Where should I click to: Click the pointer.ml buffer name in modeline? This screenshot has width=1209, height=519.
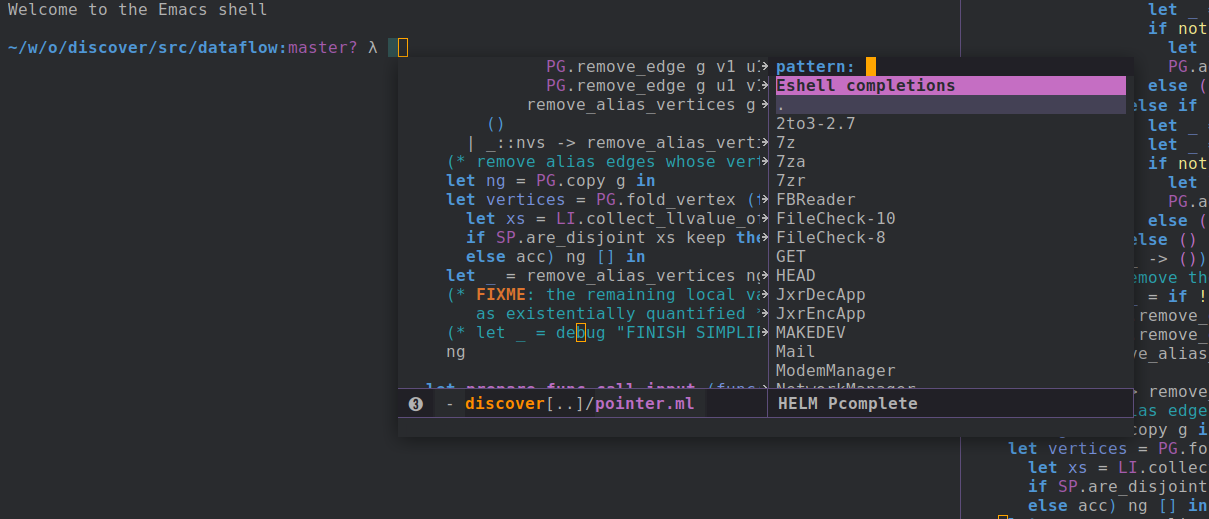645,404
